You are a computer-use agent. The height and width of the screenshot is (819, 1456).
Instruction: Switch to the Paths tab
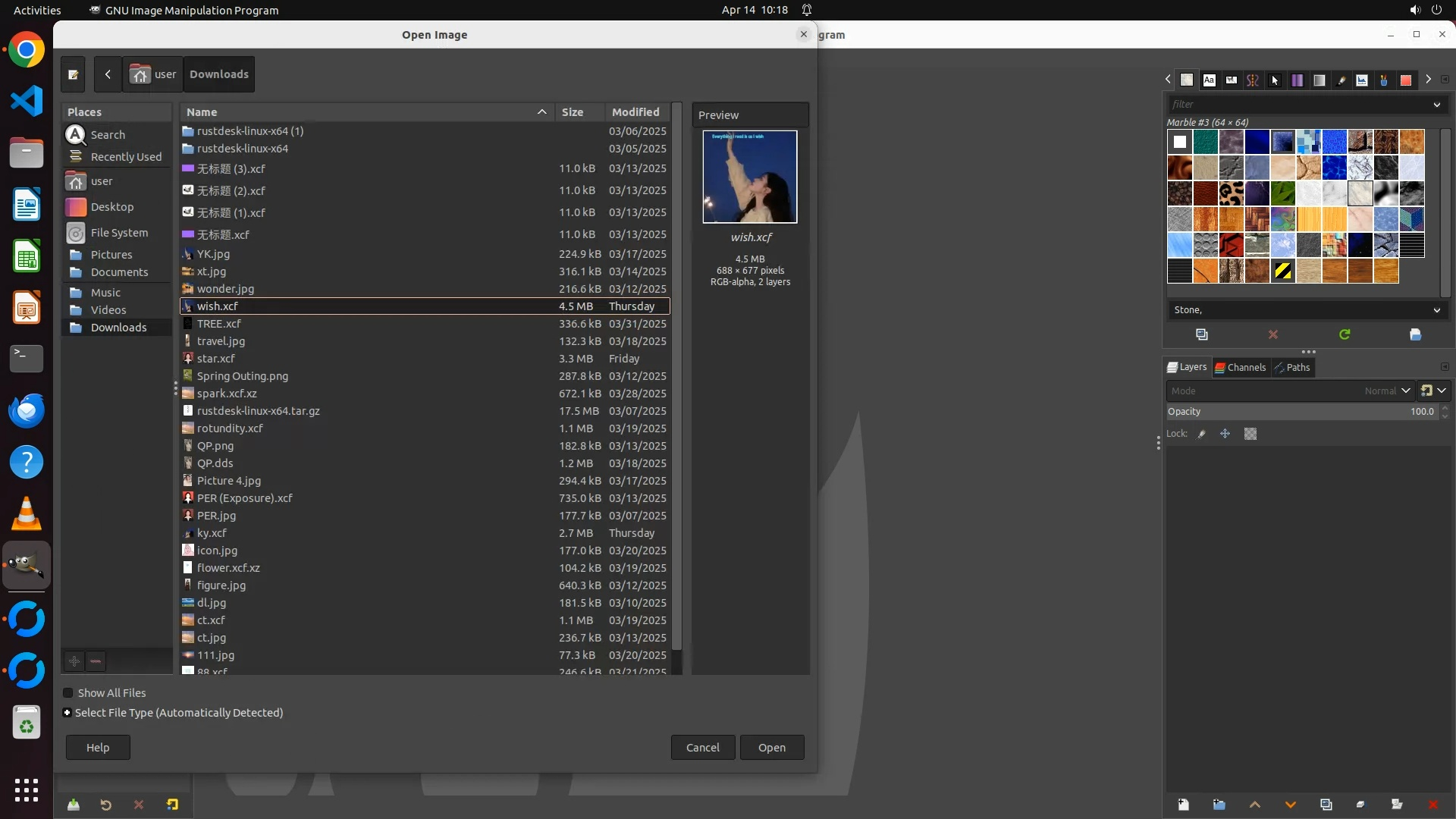(x=1292, y=368)
